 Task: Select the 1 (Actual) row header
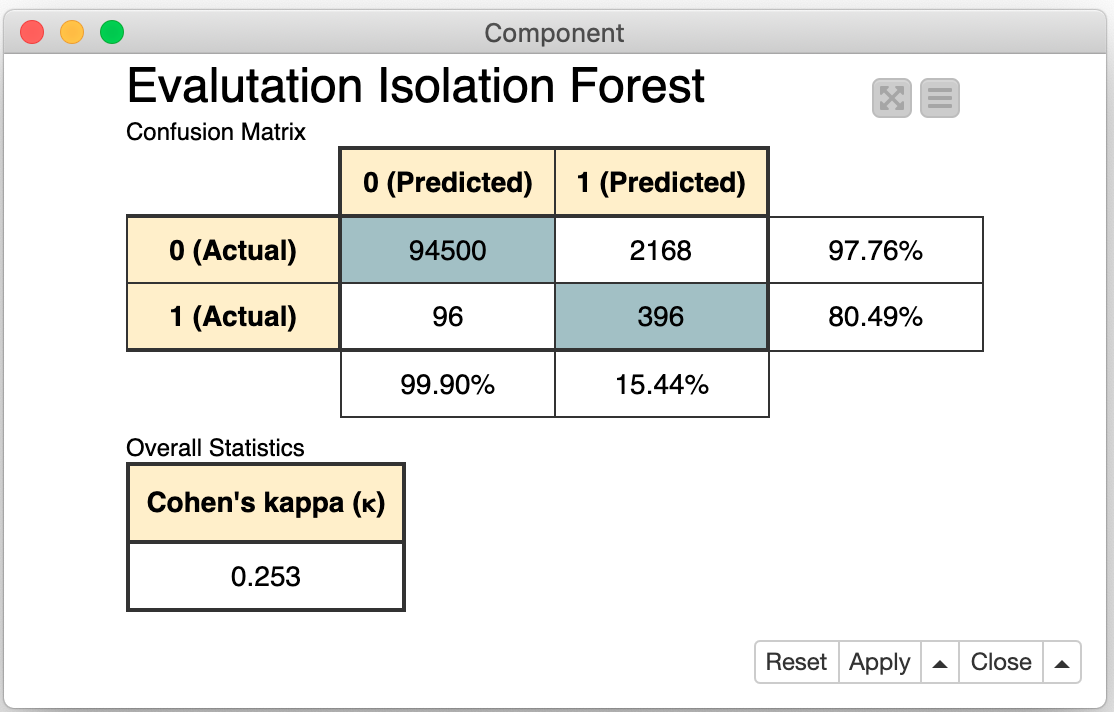click(x=233, y=317)
